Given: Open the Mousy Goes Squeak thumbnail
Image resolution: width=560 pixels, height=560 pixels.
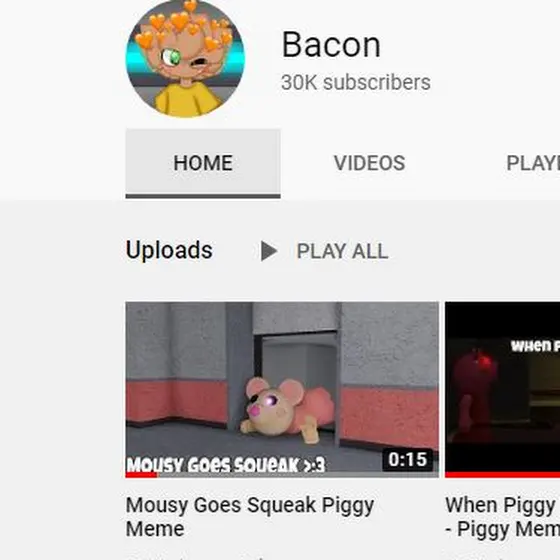Looking at the screenshot, I should [x=282, y=390].
